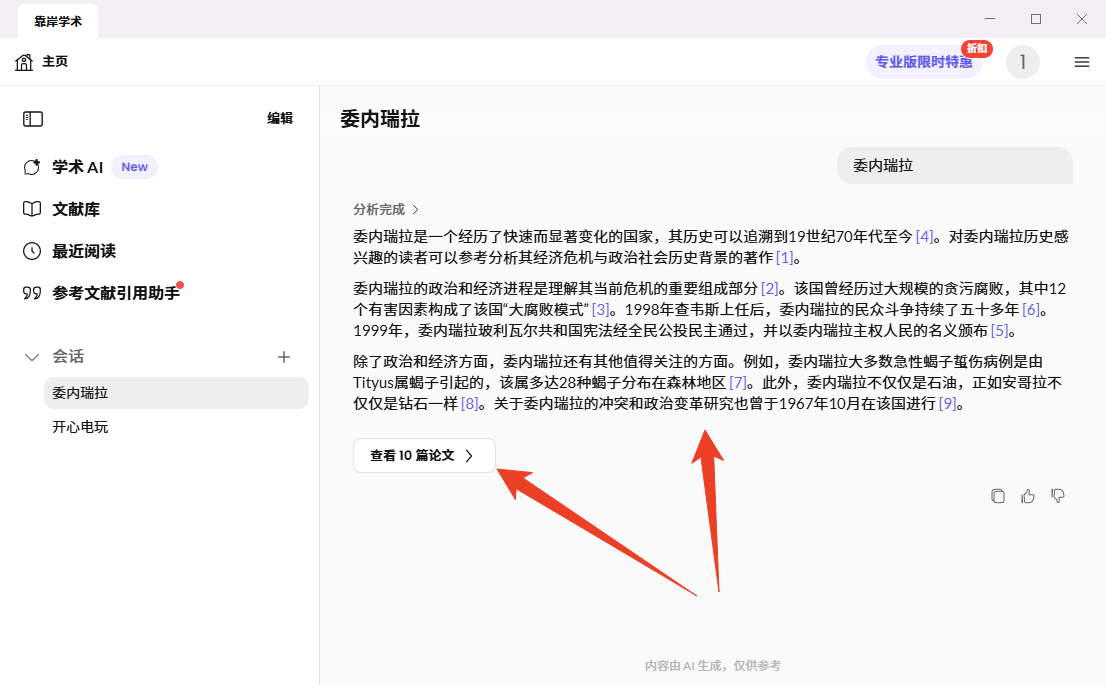
Task: Add a new conversation with plus icon
Action: click(284, 357)
